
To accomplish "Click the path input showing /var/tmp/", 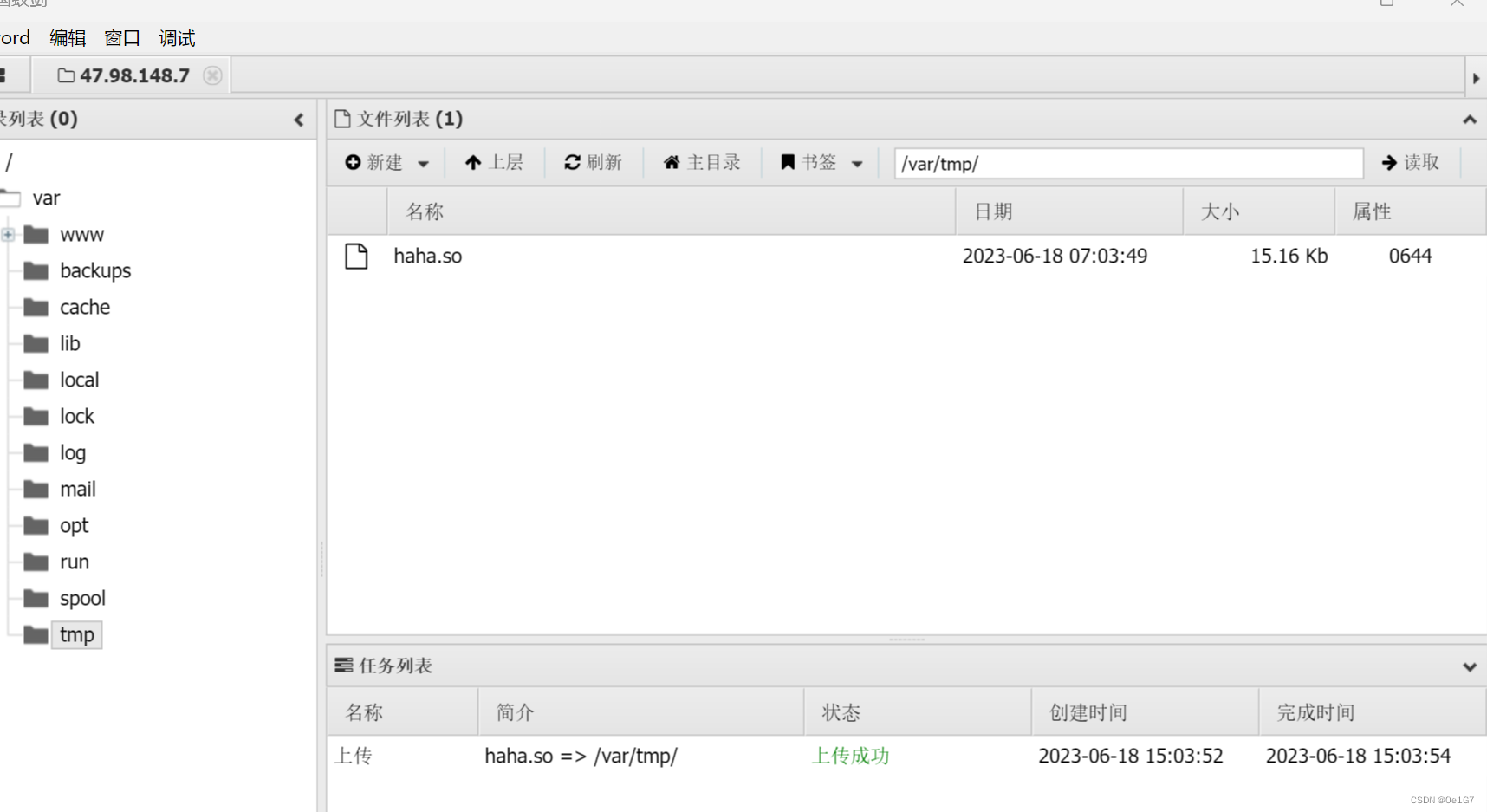I will (1127, 163).
